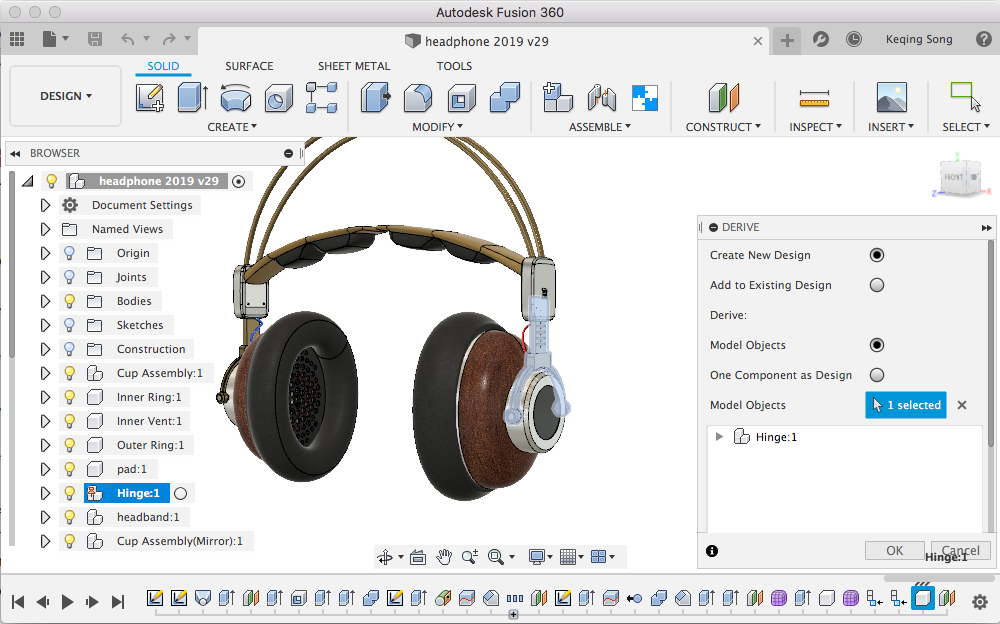Click the Measure ruler icon under Inspect
The height and width of the screenshot is (624, 1000).
pos(815,98)
